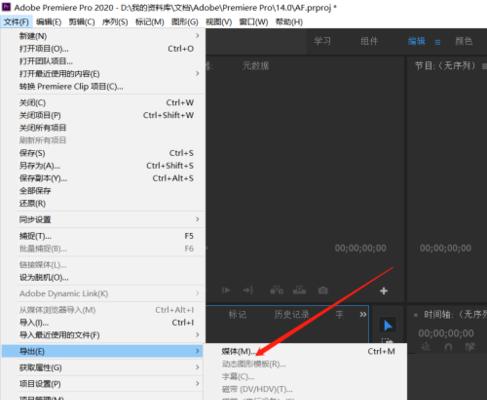Open the 视图(V) menu
This screenshot has height=400, width=487.
coord(219,22)
